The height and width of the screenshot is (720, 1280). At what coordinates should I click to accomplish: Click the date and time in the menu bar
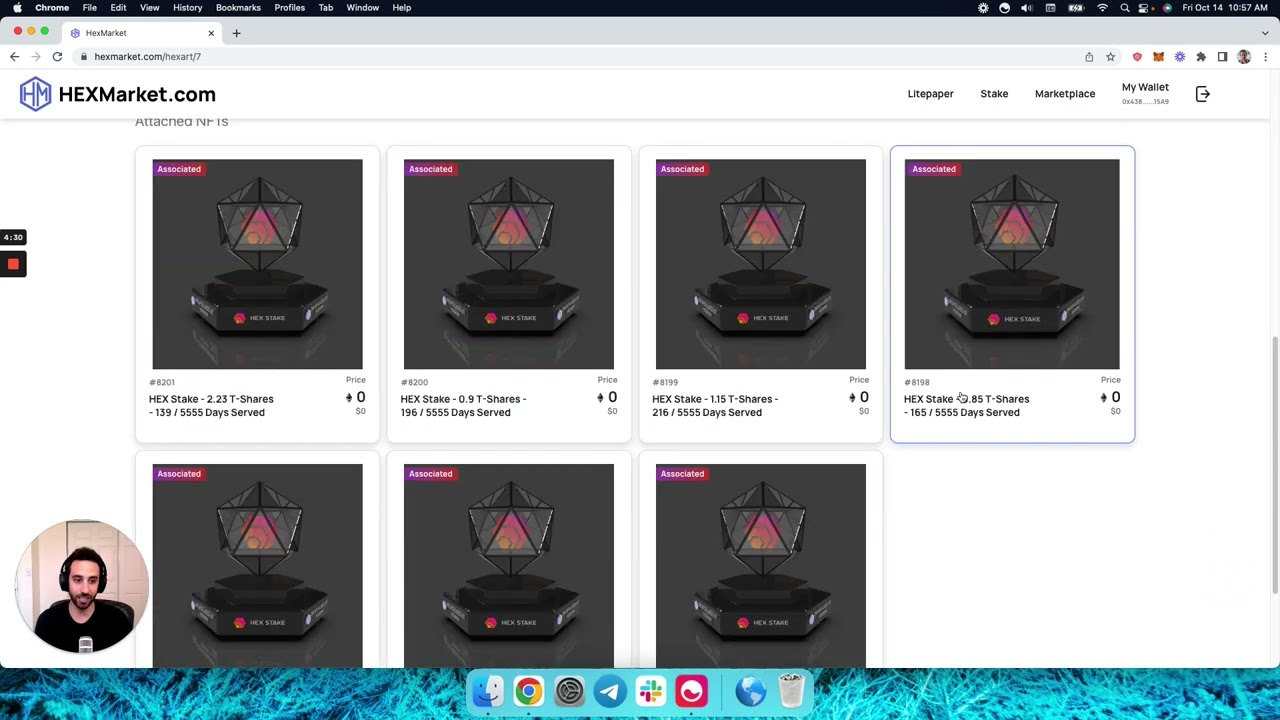pyautogui.click(x=1226, y=8)
